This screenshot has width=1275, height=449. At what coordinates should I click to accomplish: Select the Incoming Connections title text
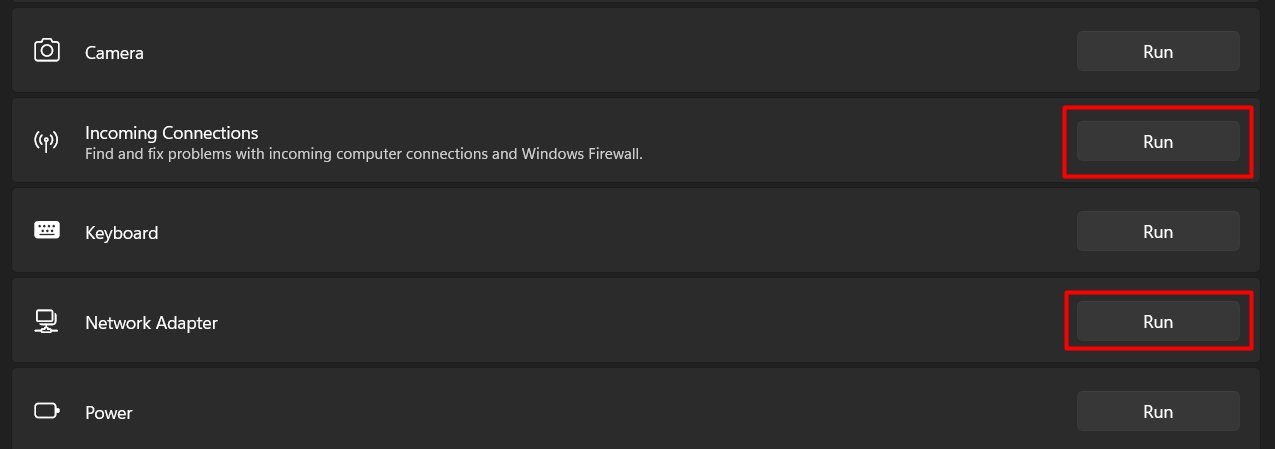[171, 133]
